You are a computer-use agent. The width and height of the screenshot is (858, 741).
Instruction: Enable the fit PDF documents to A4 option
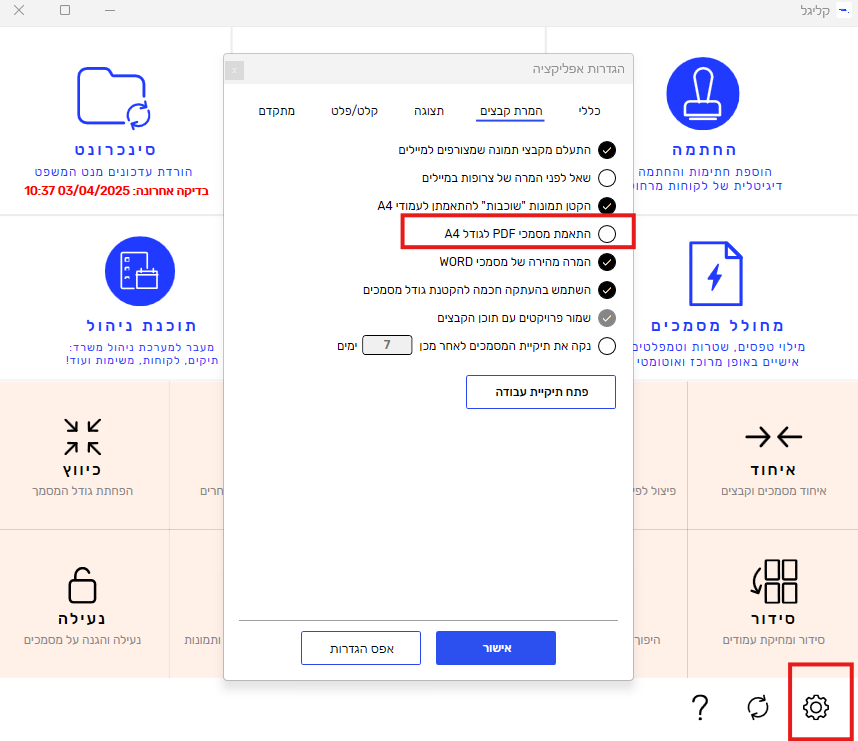click(607, 234)
